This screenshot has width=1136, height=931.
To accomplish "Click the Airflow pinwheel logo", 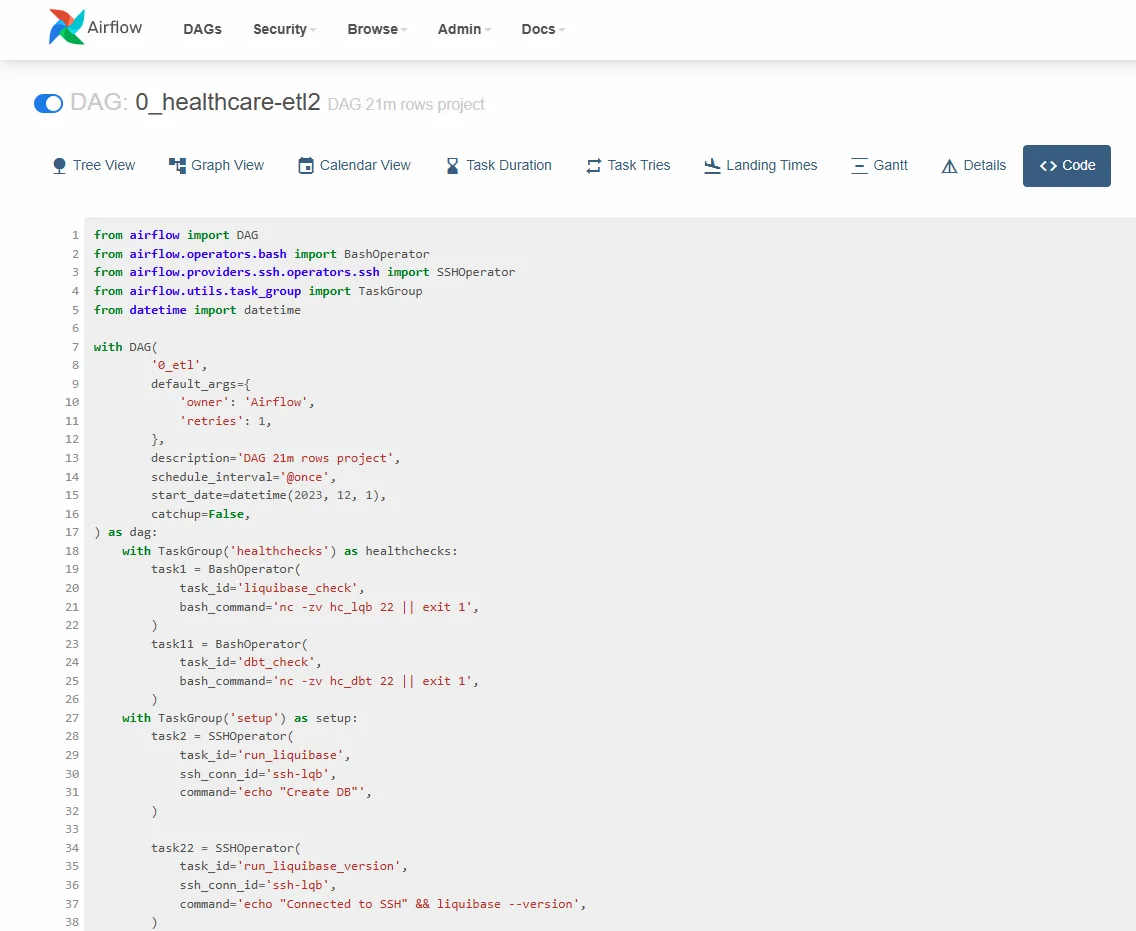I will pyautogui.click(x=67, y=27).
